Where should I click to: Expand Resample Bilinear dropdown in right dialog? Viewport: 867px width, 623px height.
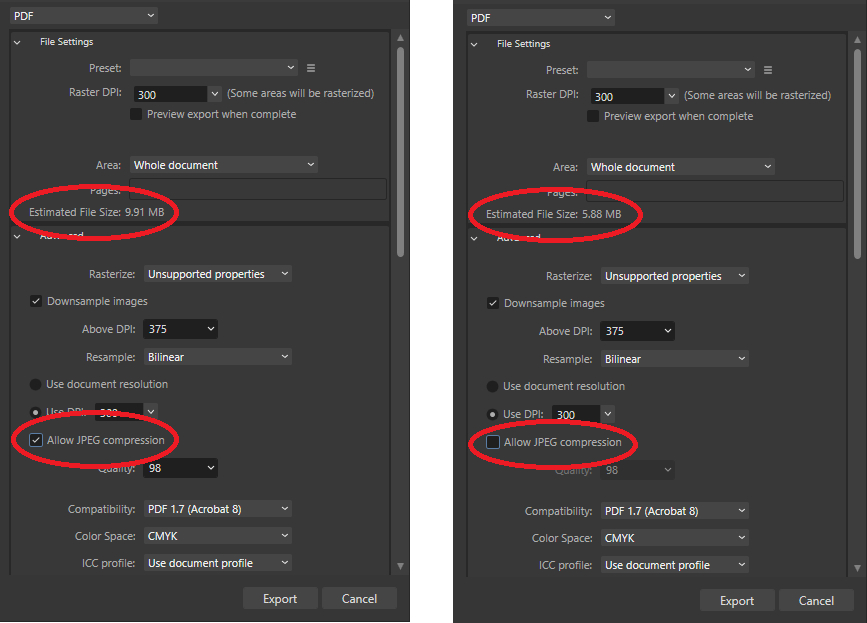674,359
